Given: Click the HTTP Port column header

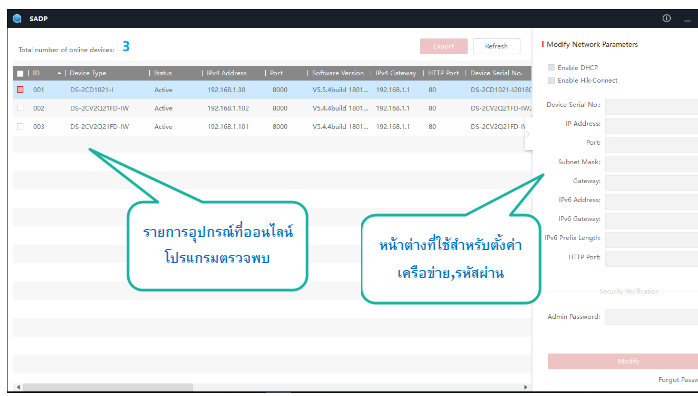Looking at the screenshot, I should 443,73.
